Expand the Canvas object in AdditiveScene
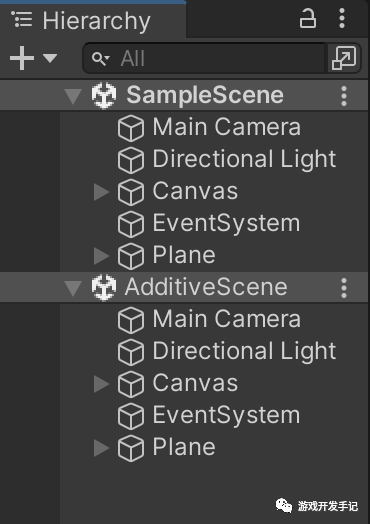The width and height of the screenshot is (370, 524). (102, 384)
